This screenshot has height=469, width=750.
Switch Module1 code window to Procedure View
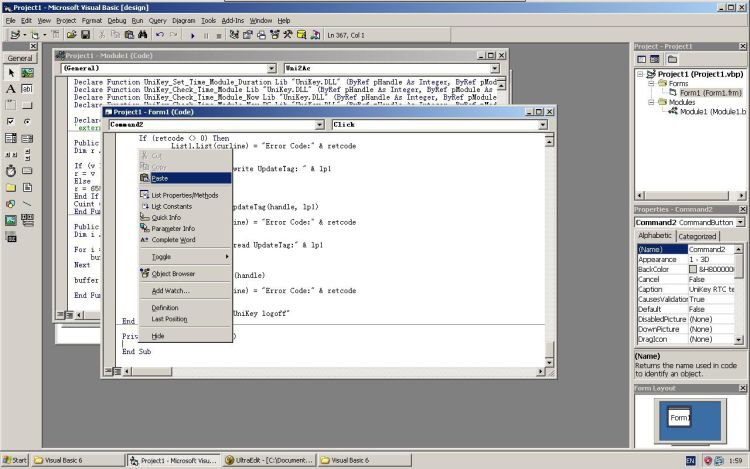[60, 315]
